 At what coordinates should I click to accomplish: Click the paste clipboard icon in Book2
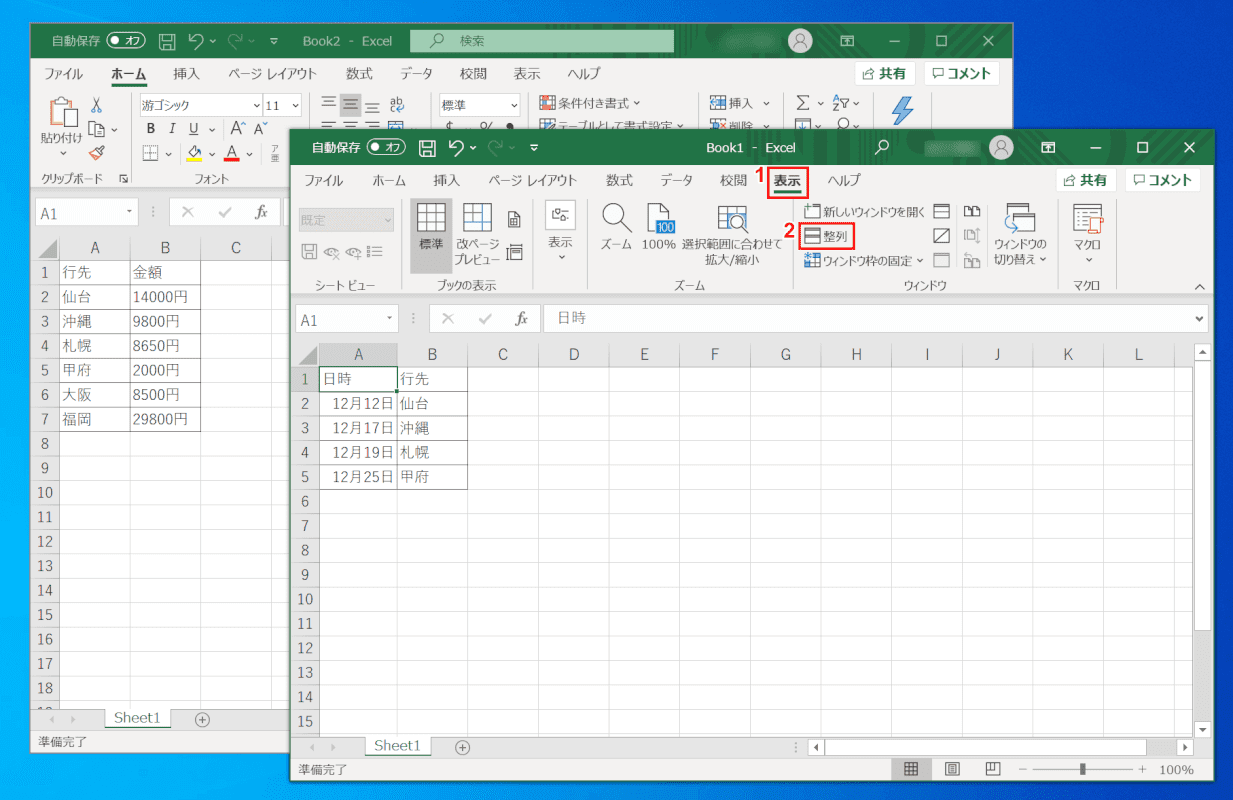tap(62, 113)
